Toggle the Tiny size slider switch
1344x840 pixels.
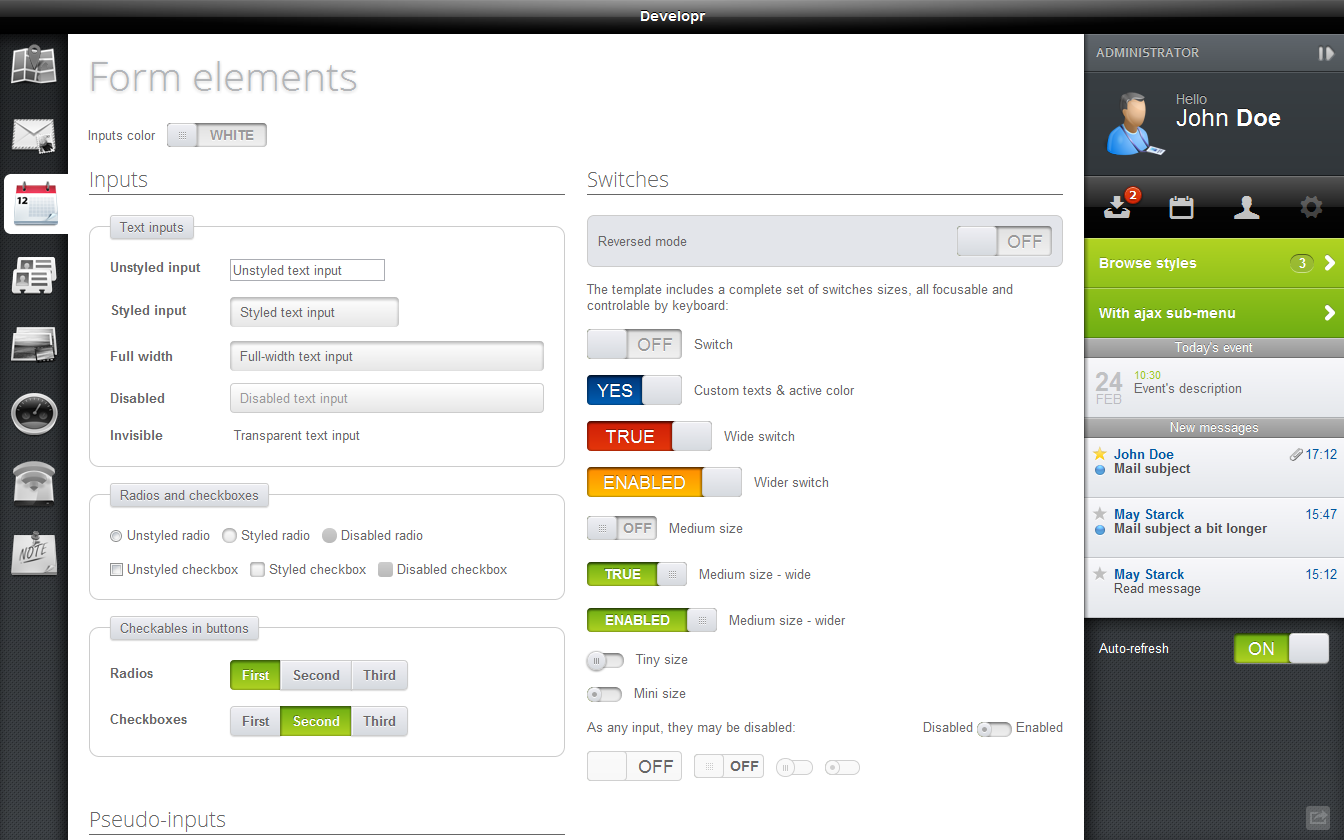pos(605,660)
